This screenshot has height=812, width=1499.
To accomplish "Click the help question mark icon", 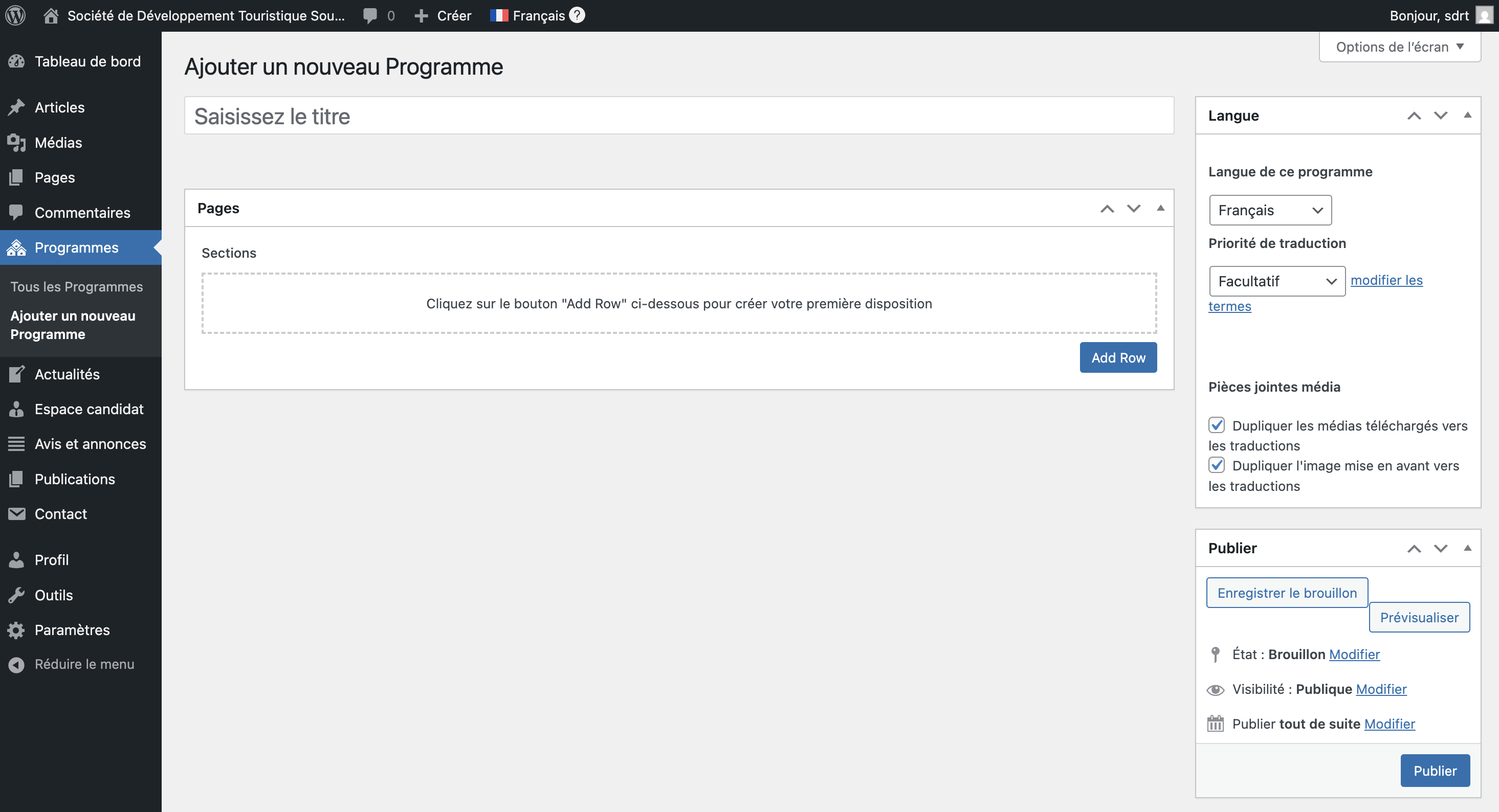I will tap(577, 15).
